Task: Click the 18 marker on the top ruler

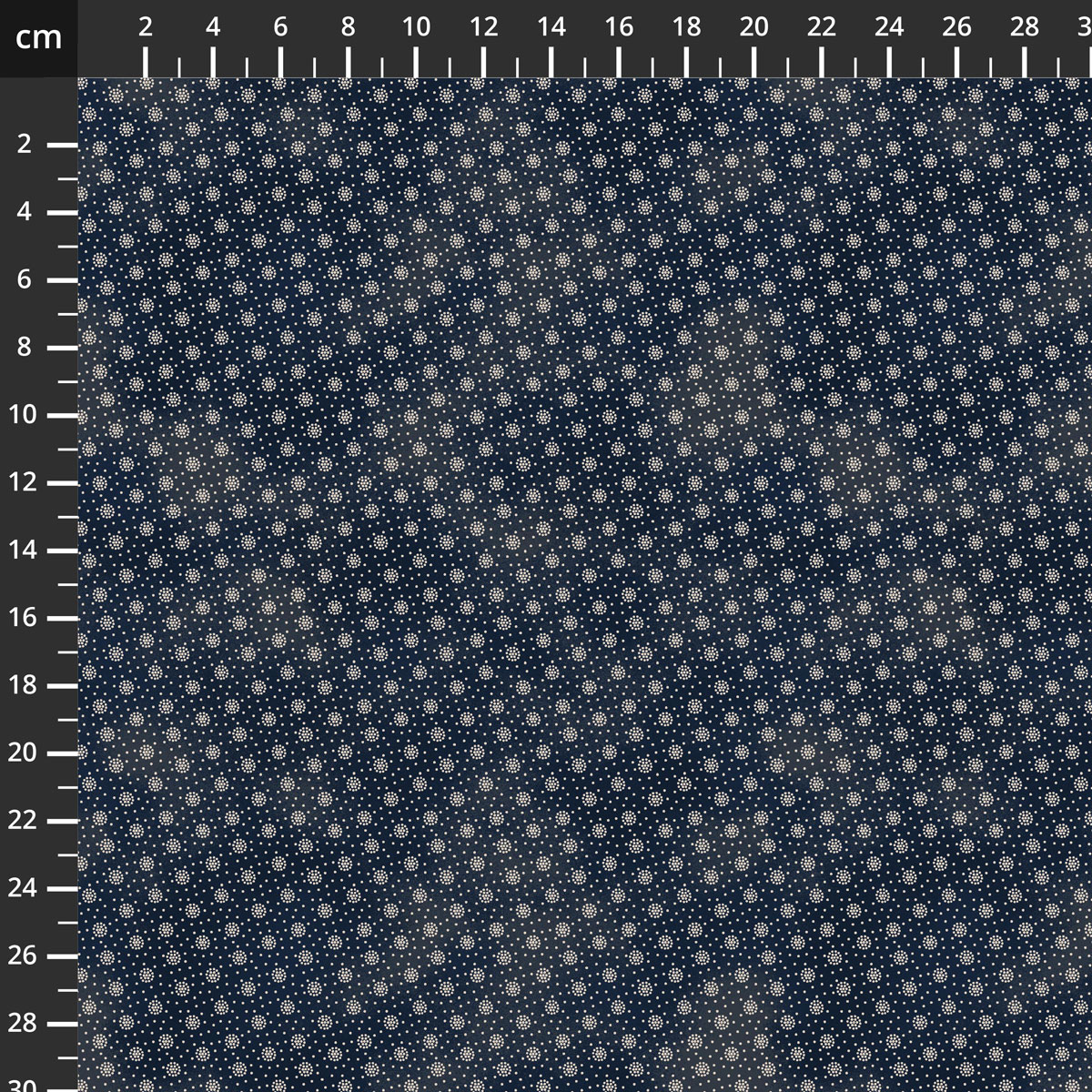Action: (x=687, y=27)
